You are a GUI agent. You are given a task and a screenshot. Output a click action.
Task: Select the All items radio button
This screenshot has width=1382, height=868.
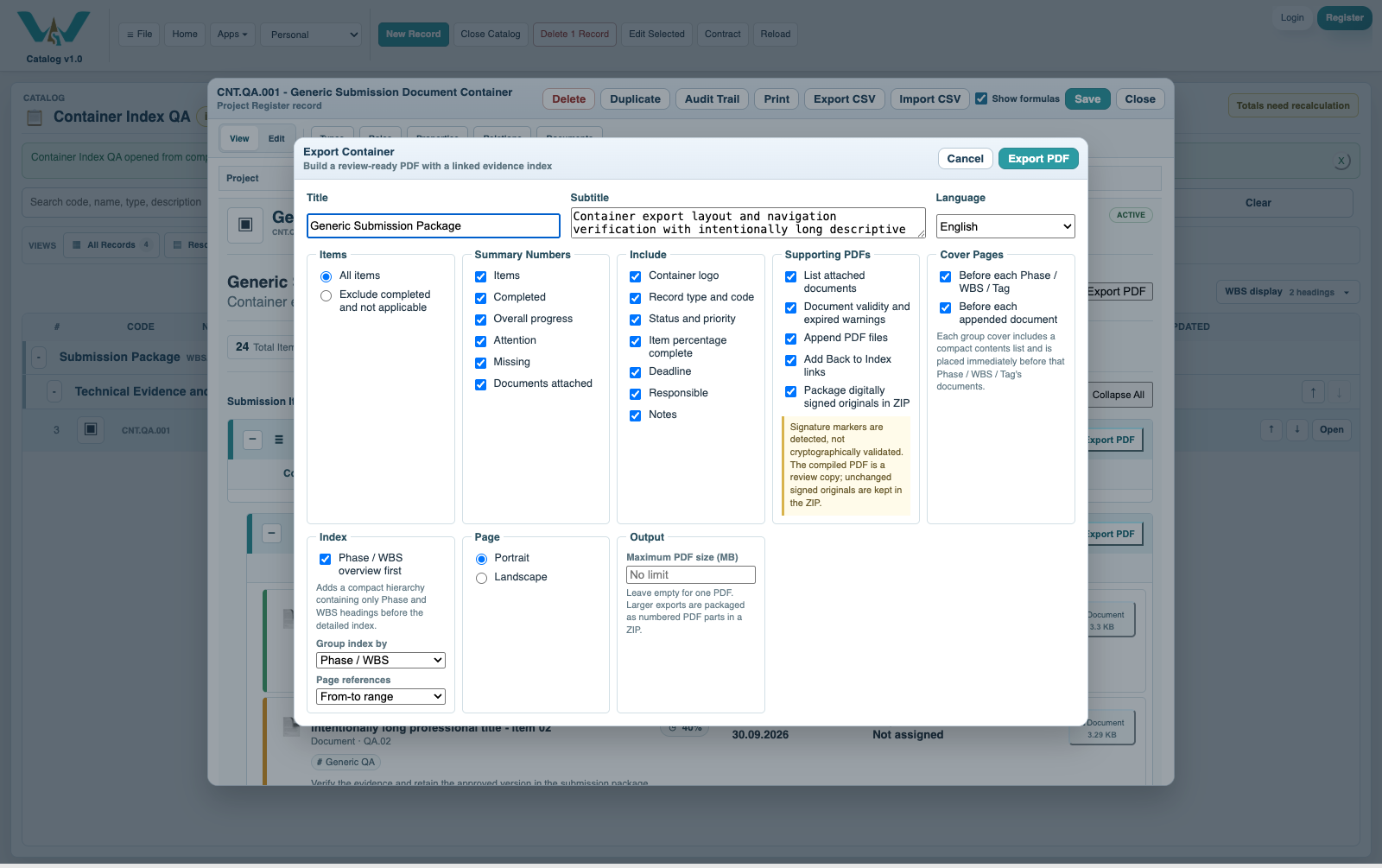click(x=326, y=276)
